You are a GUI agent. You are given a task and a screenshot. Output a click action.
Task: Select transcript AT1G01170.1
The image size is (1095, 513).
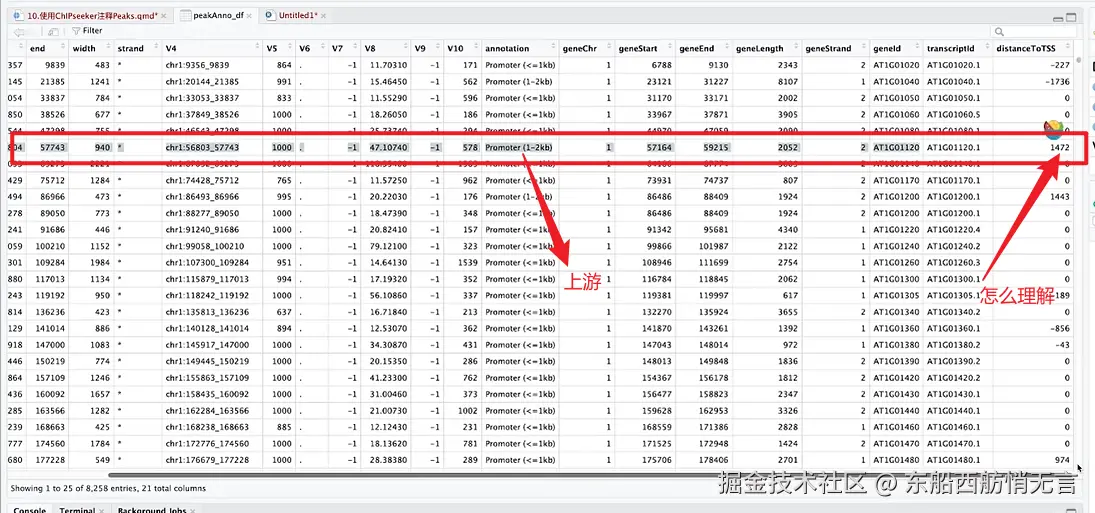click(x=953, y=180)
